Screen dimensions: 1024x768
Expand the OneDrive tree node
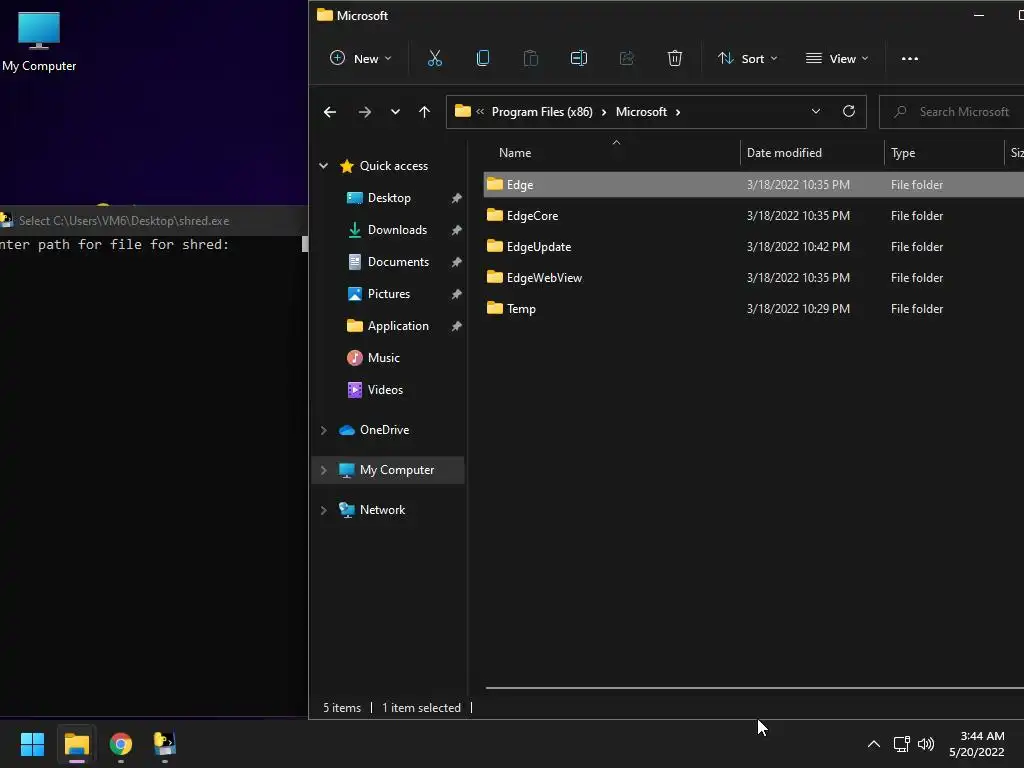(x=323, y=430)
